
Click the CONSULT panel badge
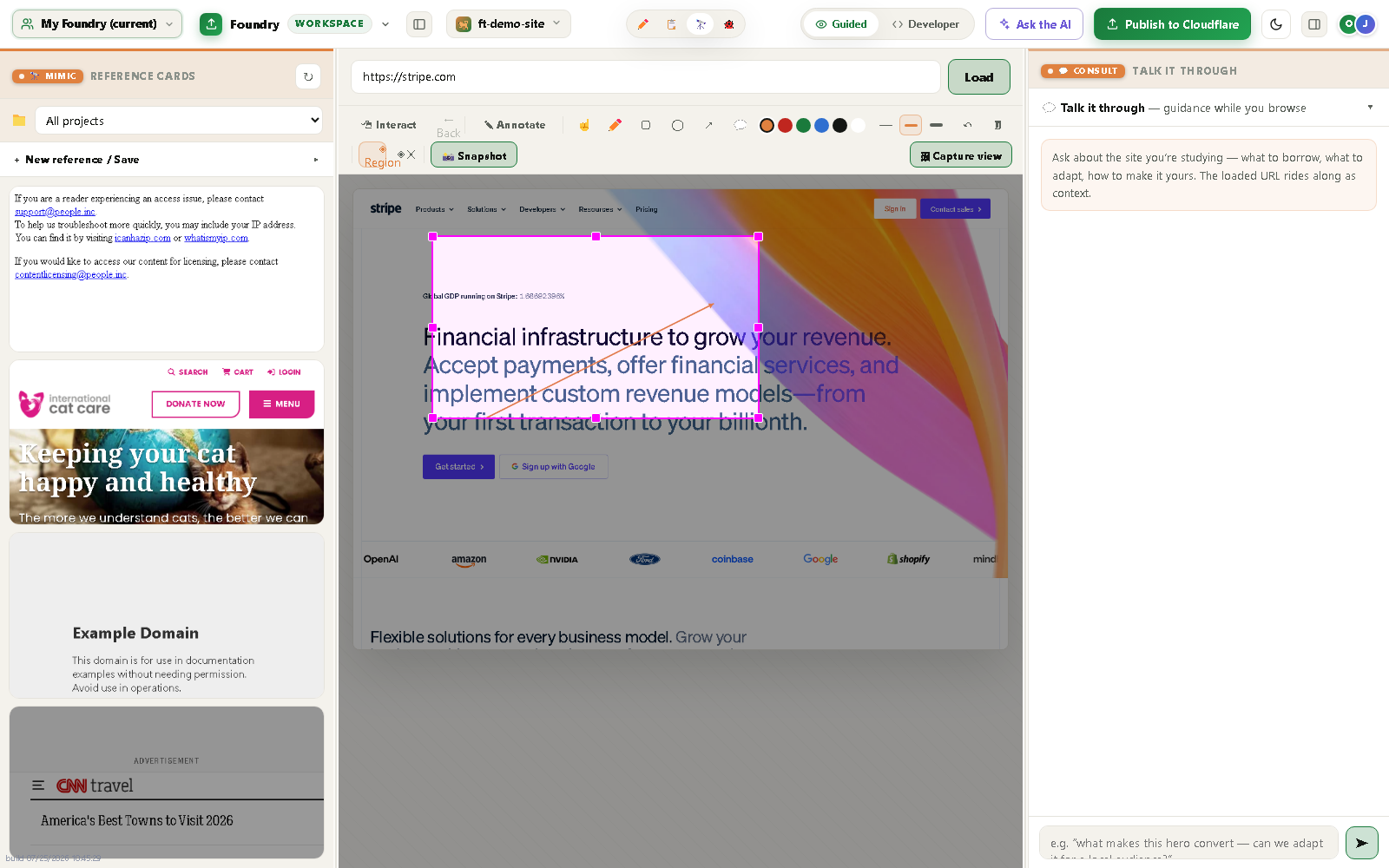point(1083,71)
